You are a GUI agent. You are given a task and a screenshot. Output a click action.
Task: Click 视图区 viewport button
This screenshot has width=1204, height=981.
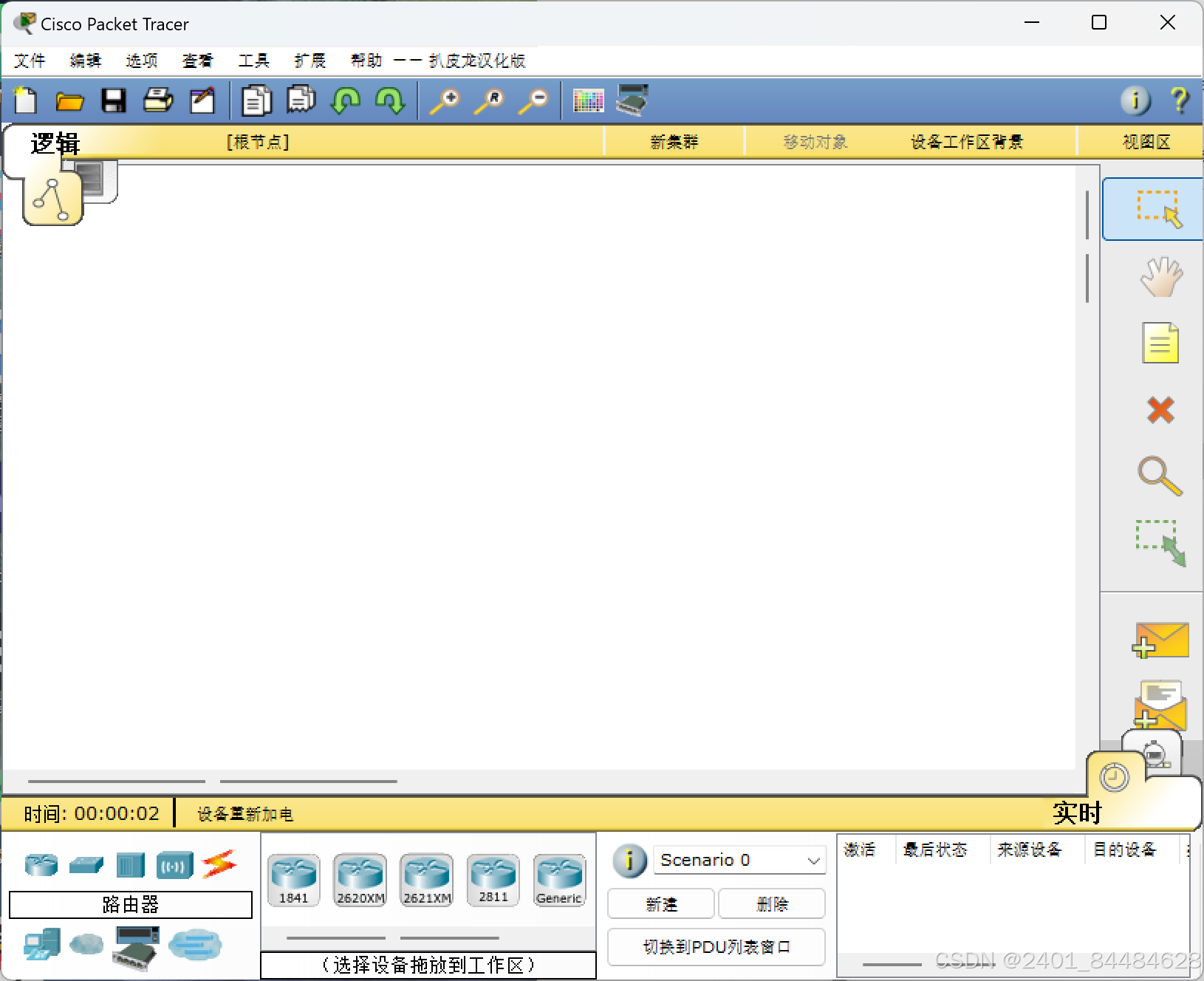click(1146, 142)
